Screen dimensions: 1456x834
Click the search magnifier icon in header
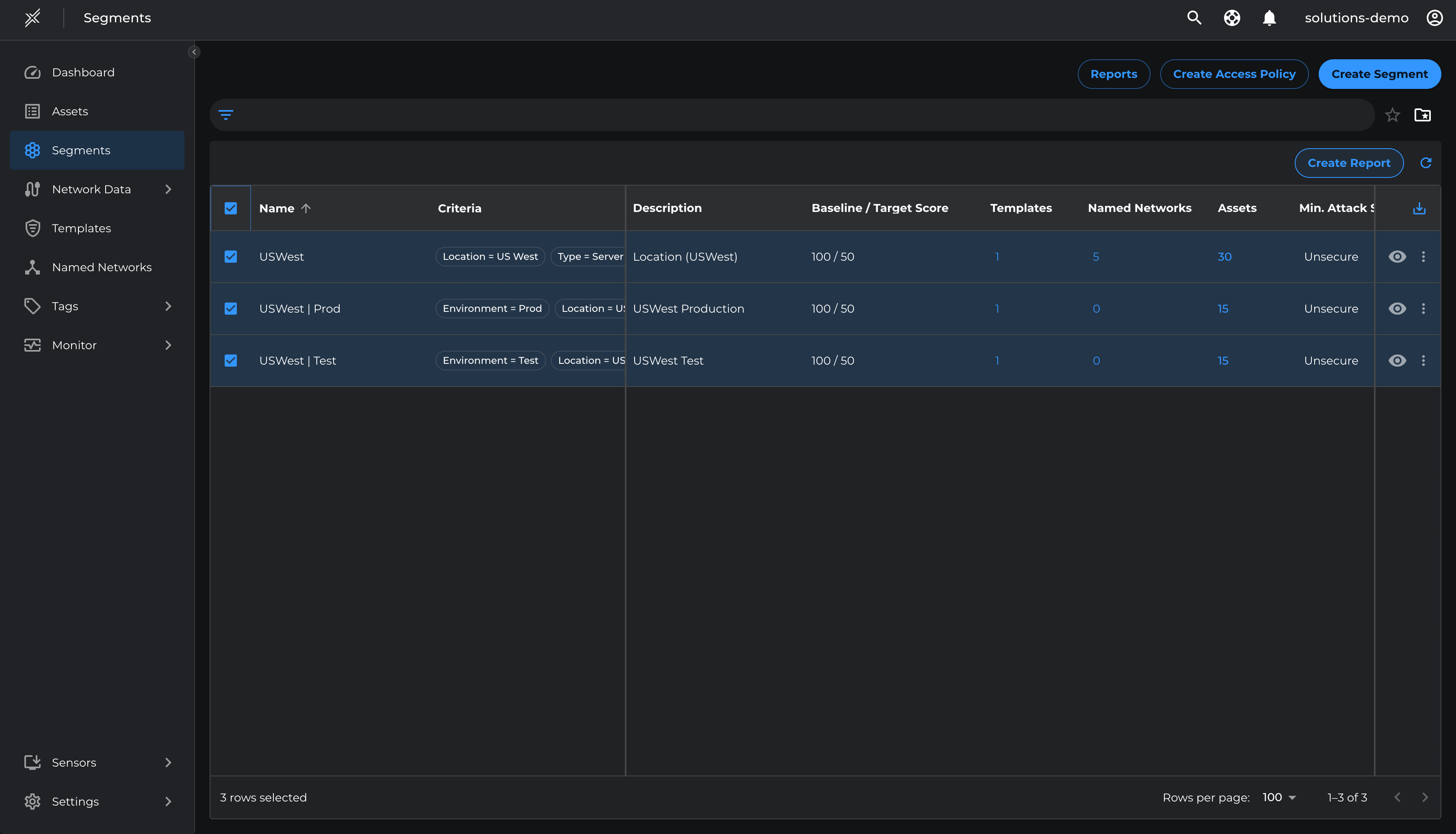pyautogui.click(x=1194, y=18)
